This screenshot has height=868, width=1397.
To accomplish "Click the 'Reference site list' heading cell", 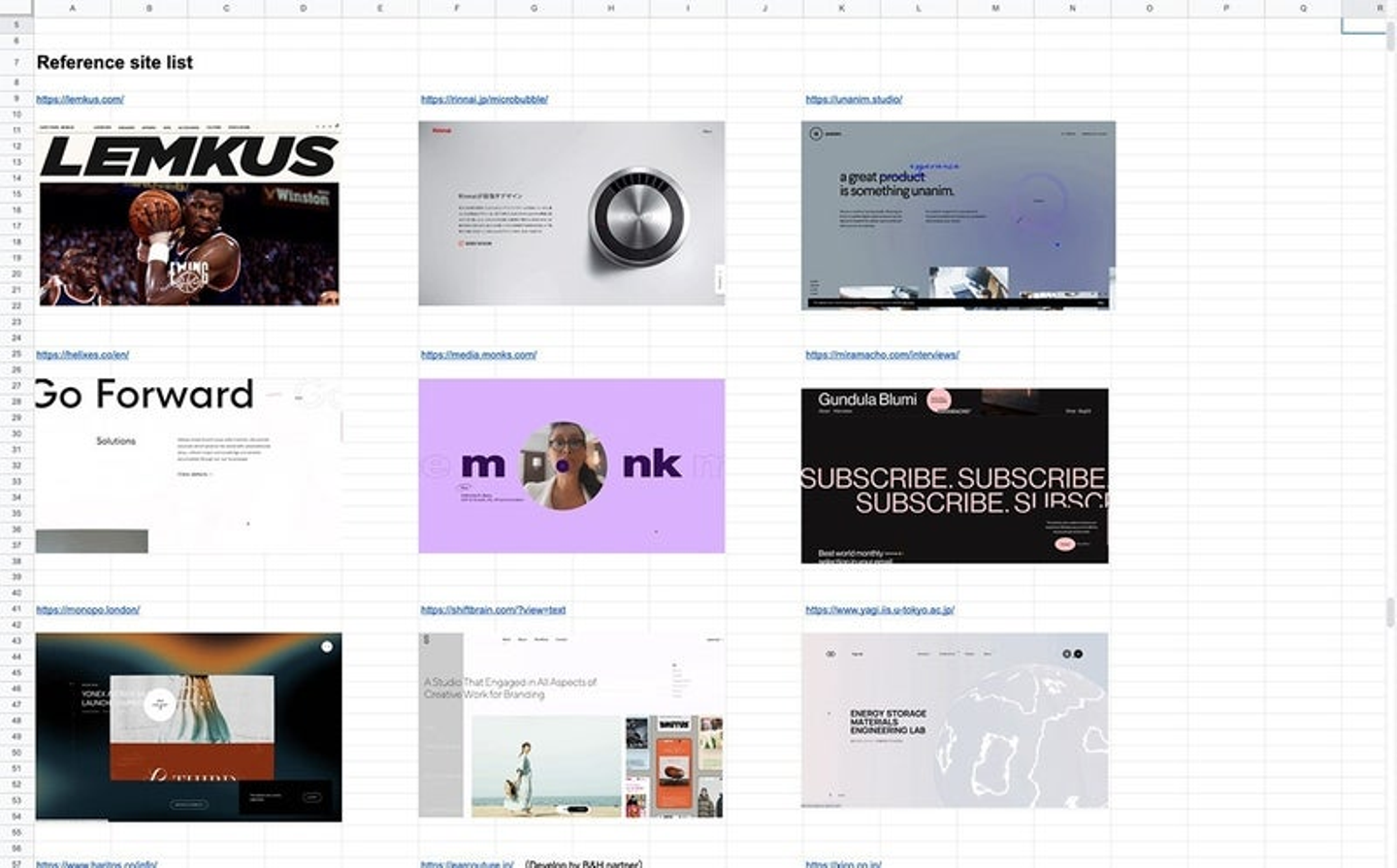I will [114, 62].
